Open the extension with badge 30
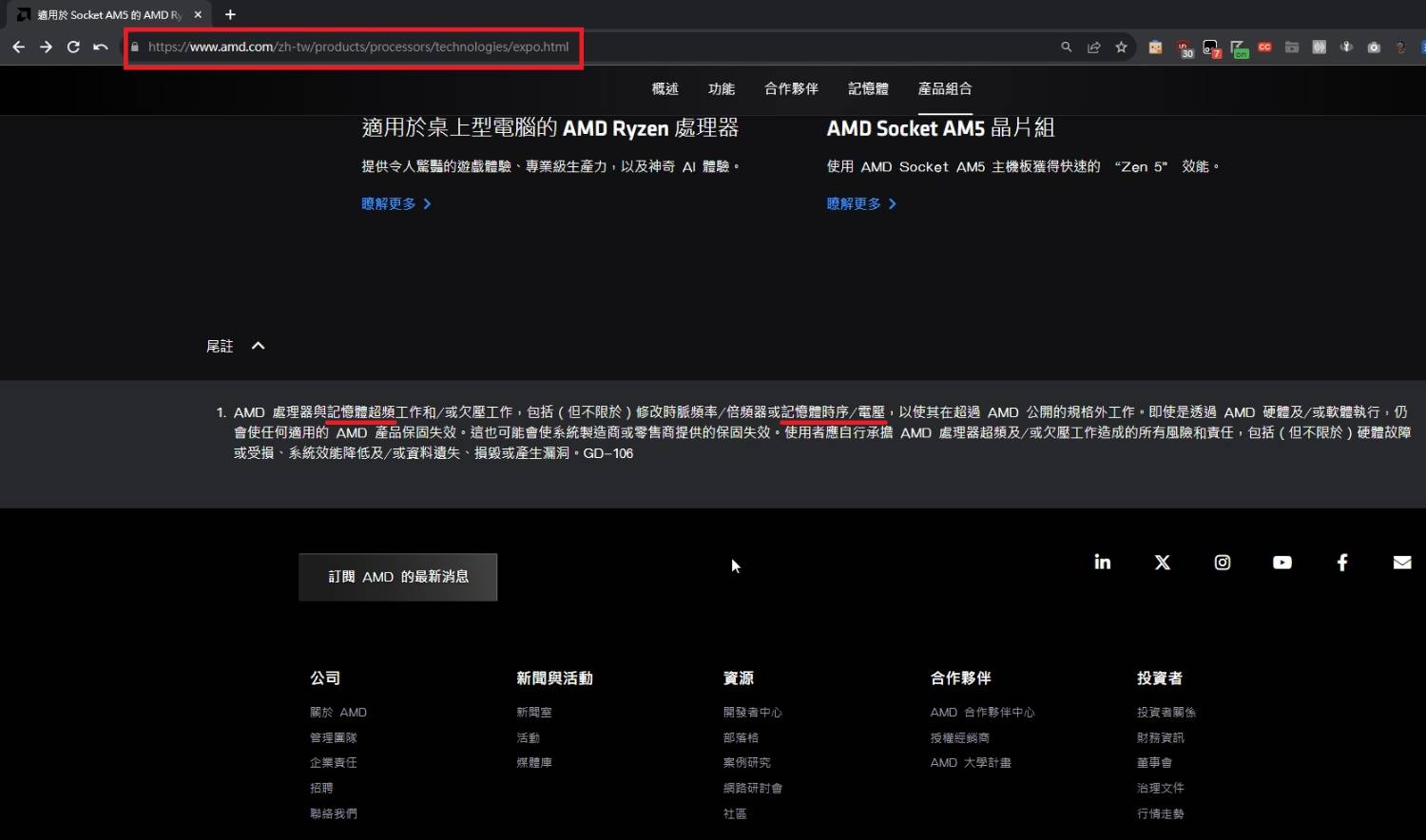 (1184, 48)
